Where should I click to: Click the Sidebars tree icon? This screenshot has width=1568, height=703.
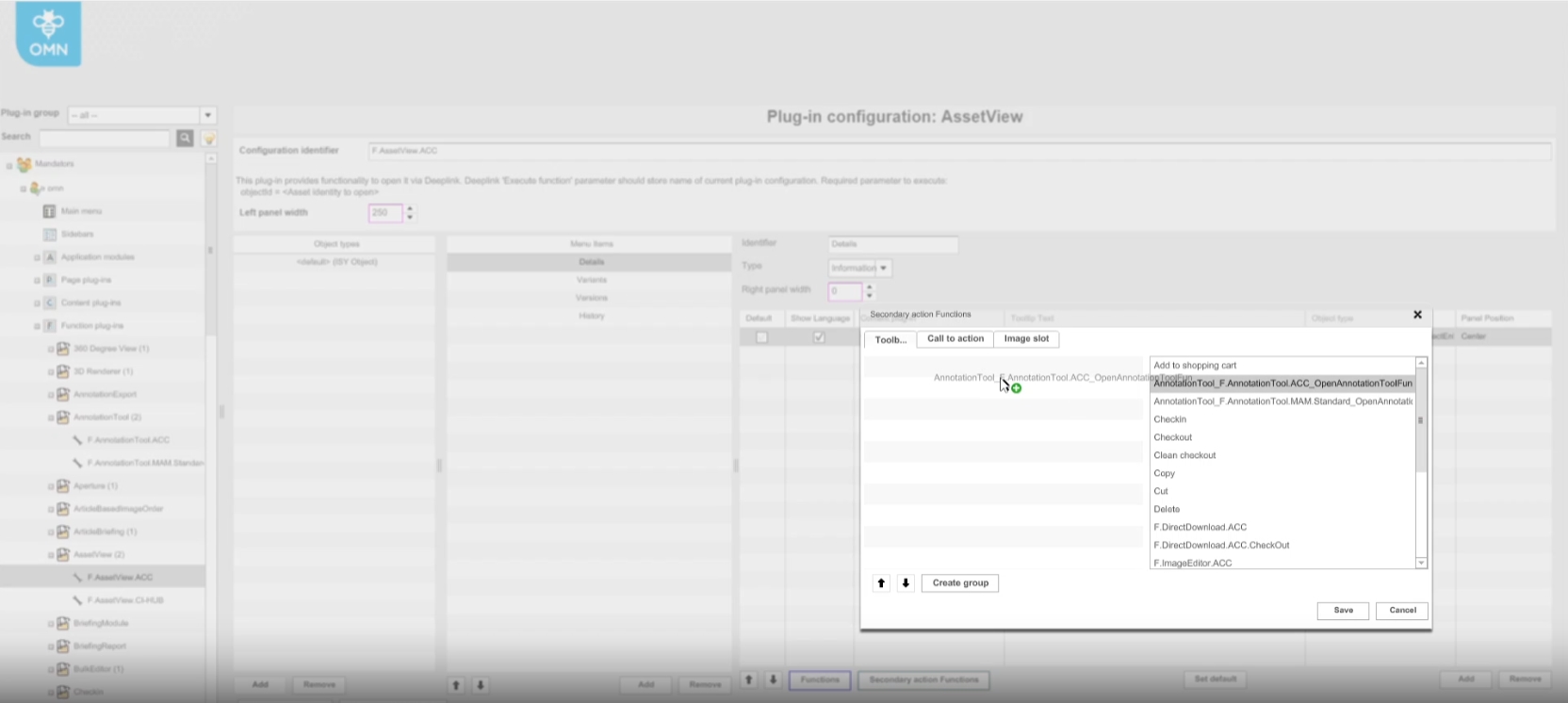pos(50,234)
